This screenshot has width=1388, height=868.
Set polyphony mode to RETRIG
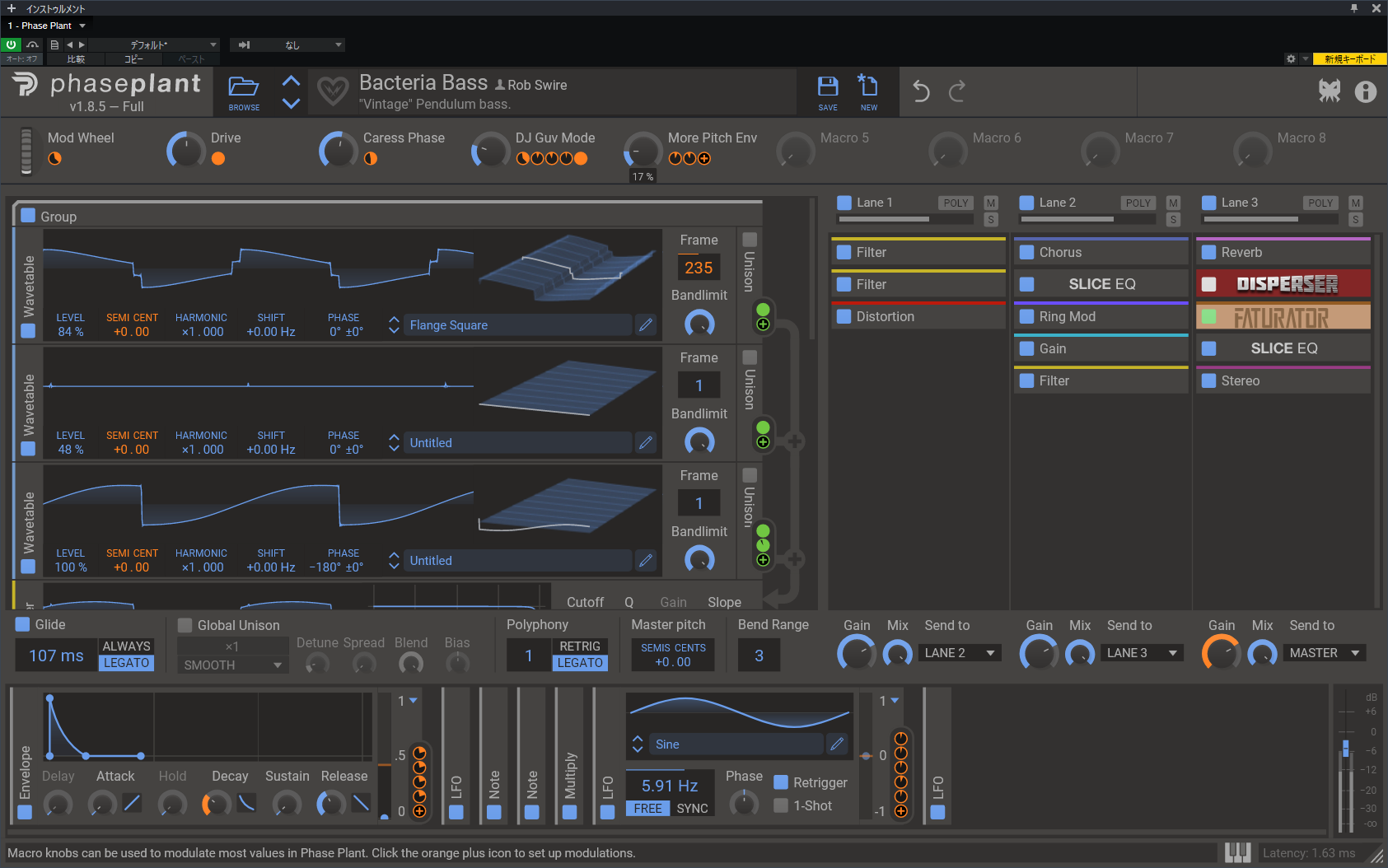(580, 646)
